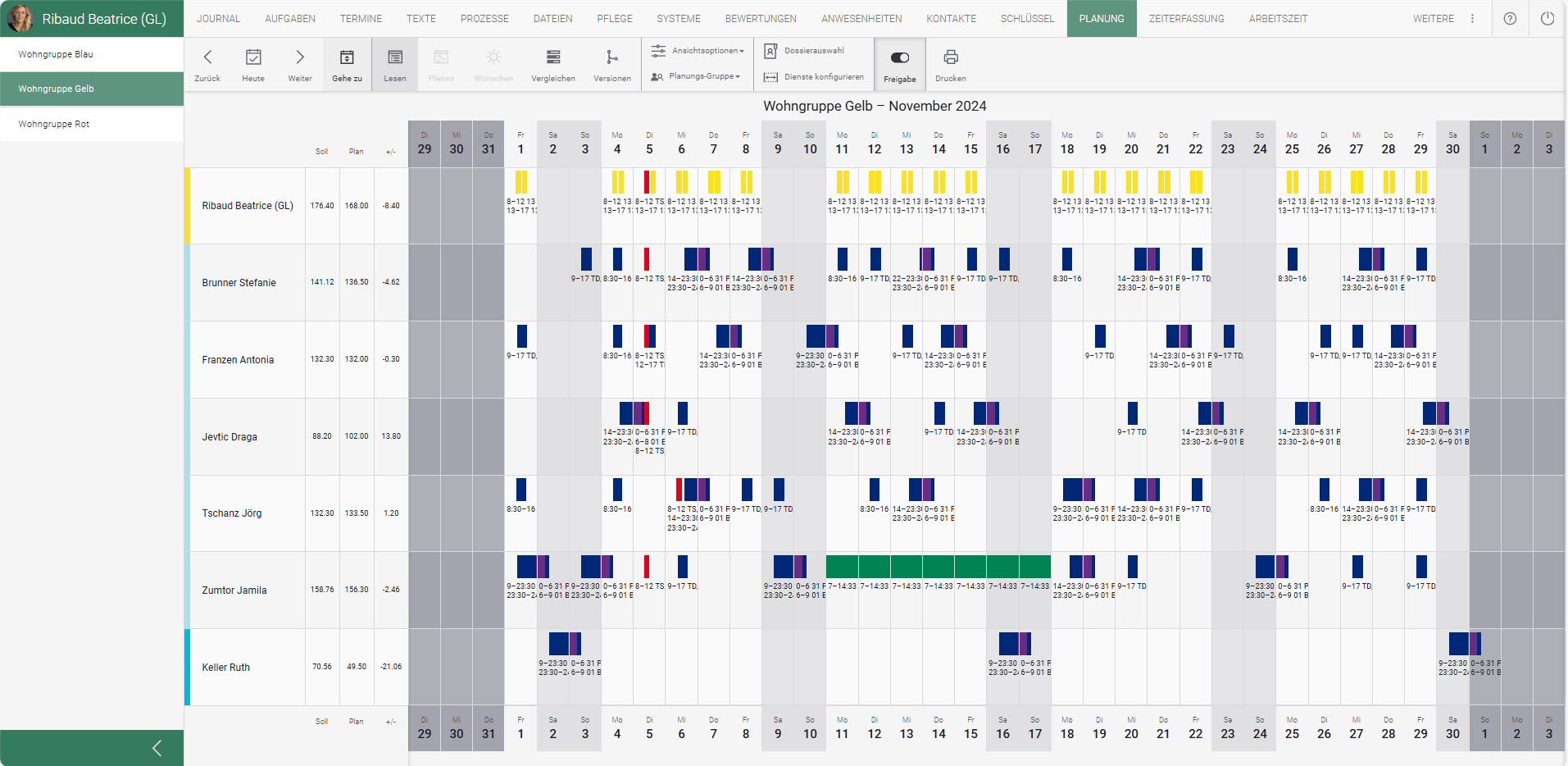
Task: Click the 'Zurück' navigation arrow
Action: pos(208,57)
